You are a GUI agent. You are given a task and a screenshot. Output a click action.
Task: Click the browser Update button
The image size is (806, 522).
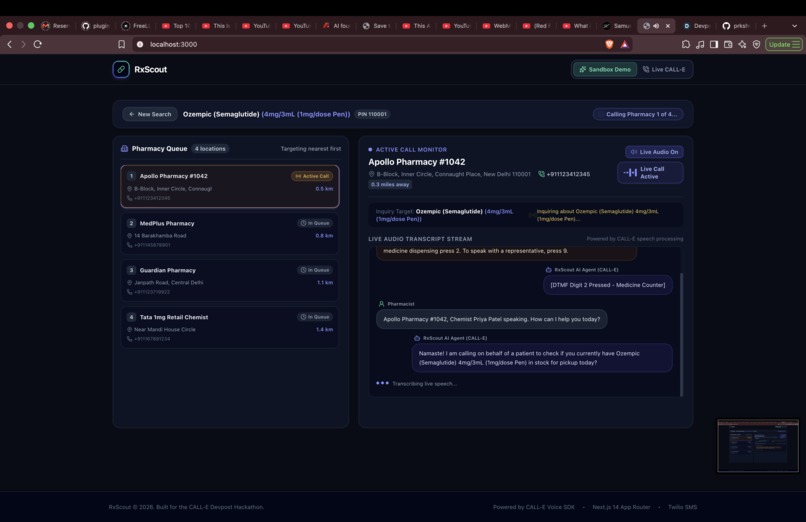783,44
